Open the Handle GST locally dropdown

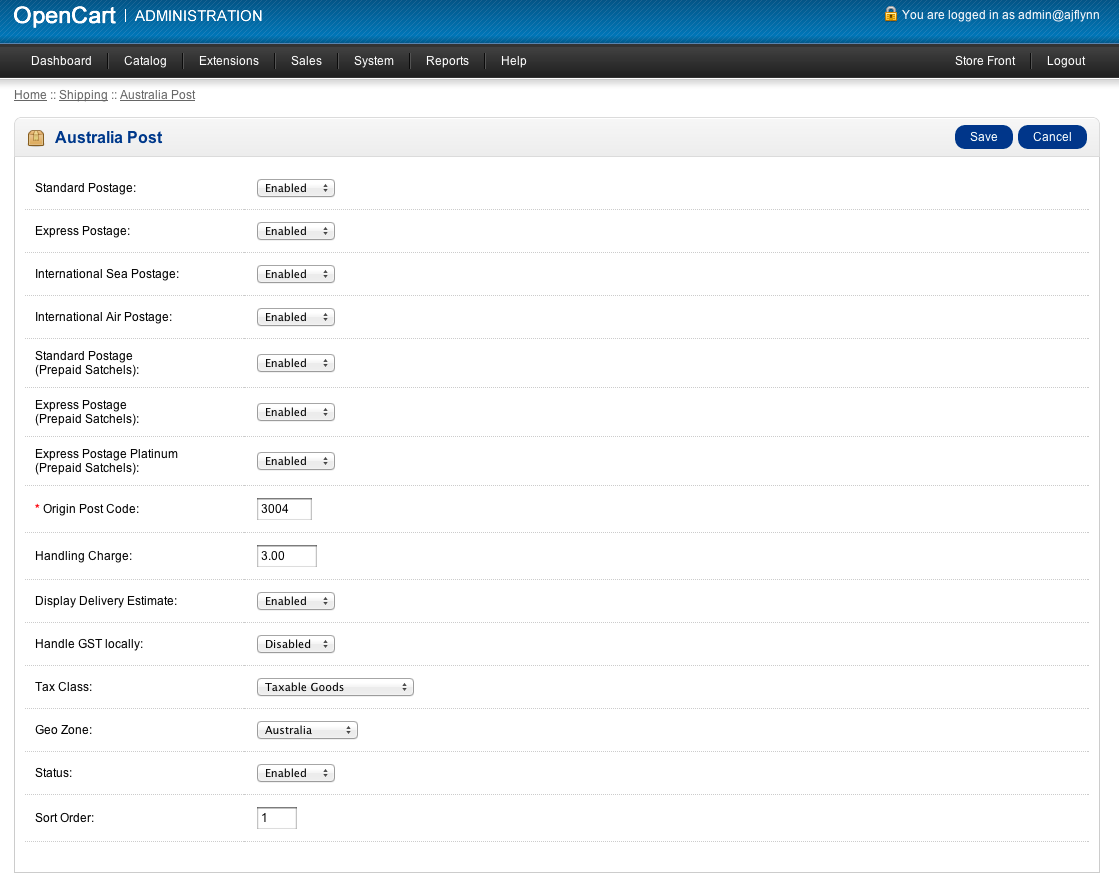[295, 644]
